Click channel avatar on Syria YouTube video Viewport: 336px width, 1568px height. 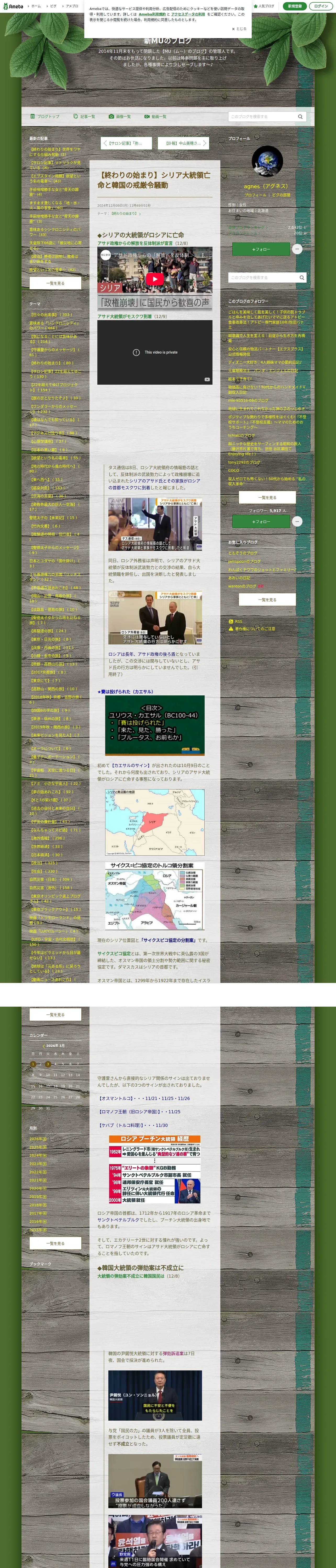click(x=106, y=255)
